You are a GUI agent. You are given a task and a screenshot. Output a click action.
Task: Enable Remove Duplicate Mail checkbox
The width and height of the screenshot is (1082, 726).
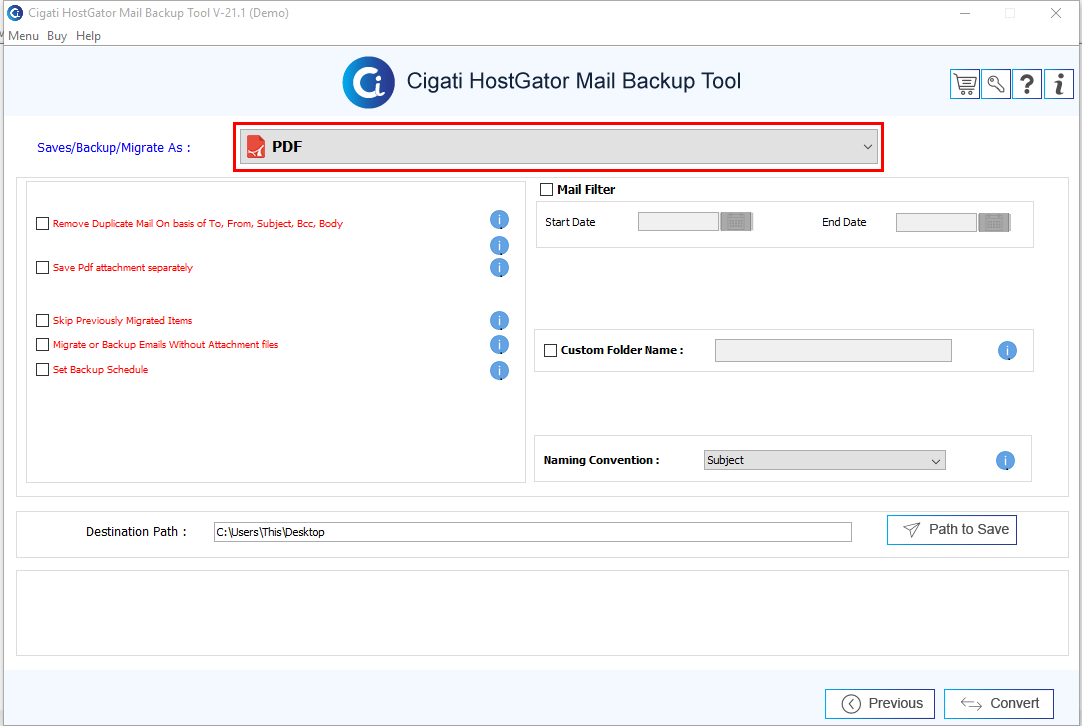click(x=43, y=224)
